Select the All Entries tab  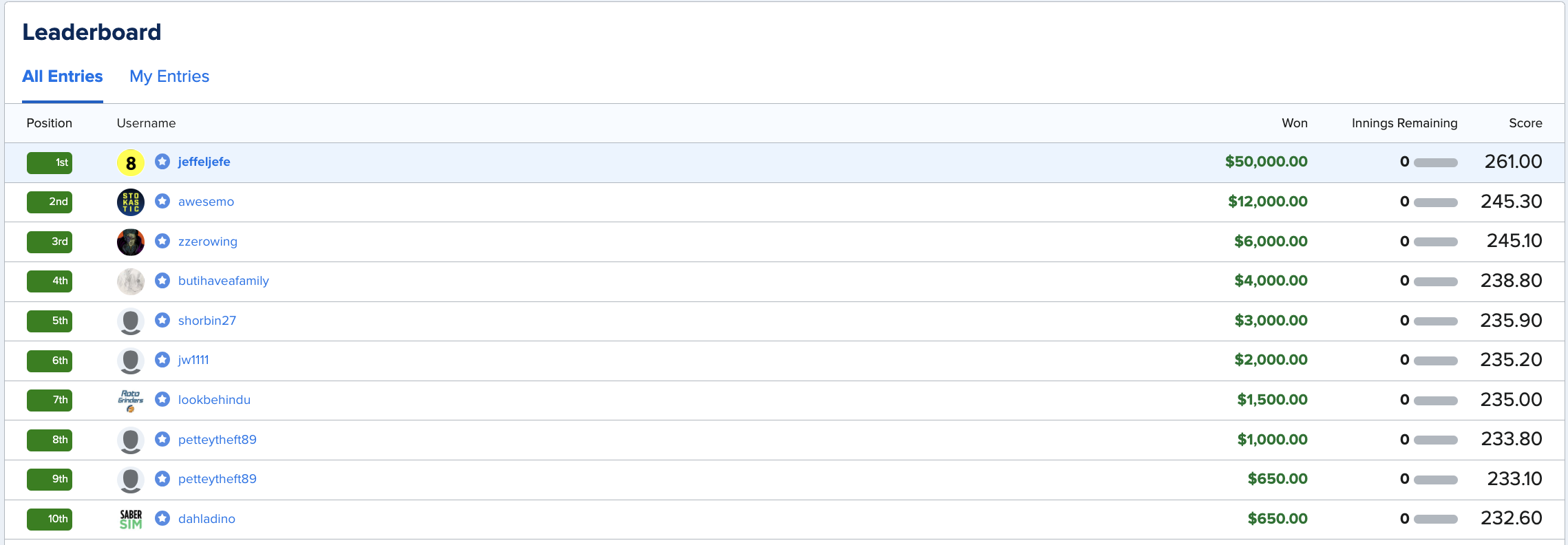click(x=63, y=76)
